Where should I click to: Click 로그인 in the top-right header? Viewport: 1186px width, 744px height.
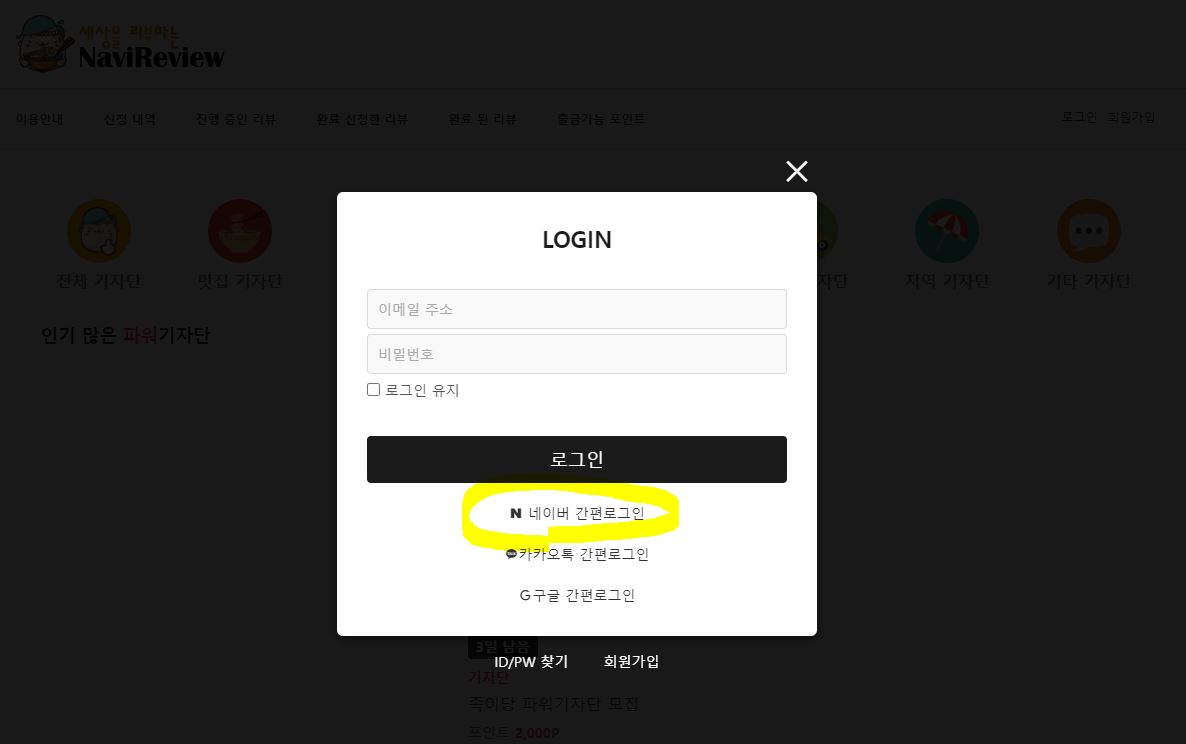pos(1079,117)
